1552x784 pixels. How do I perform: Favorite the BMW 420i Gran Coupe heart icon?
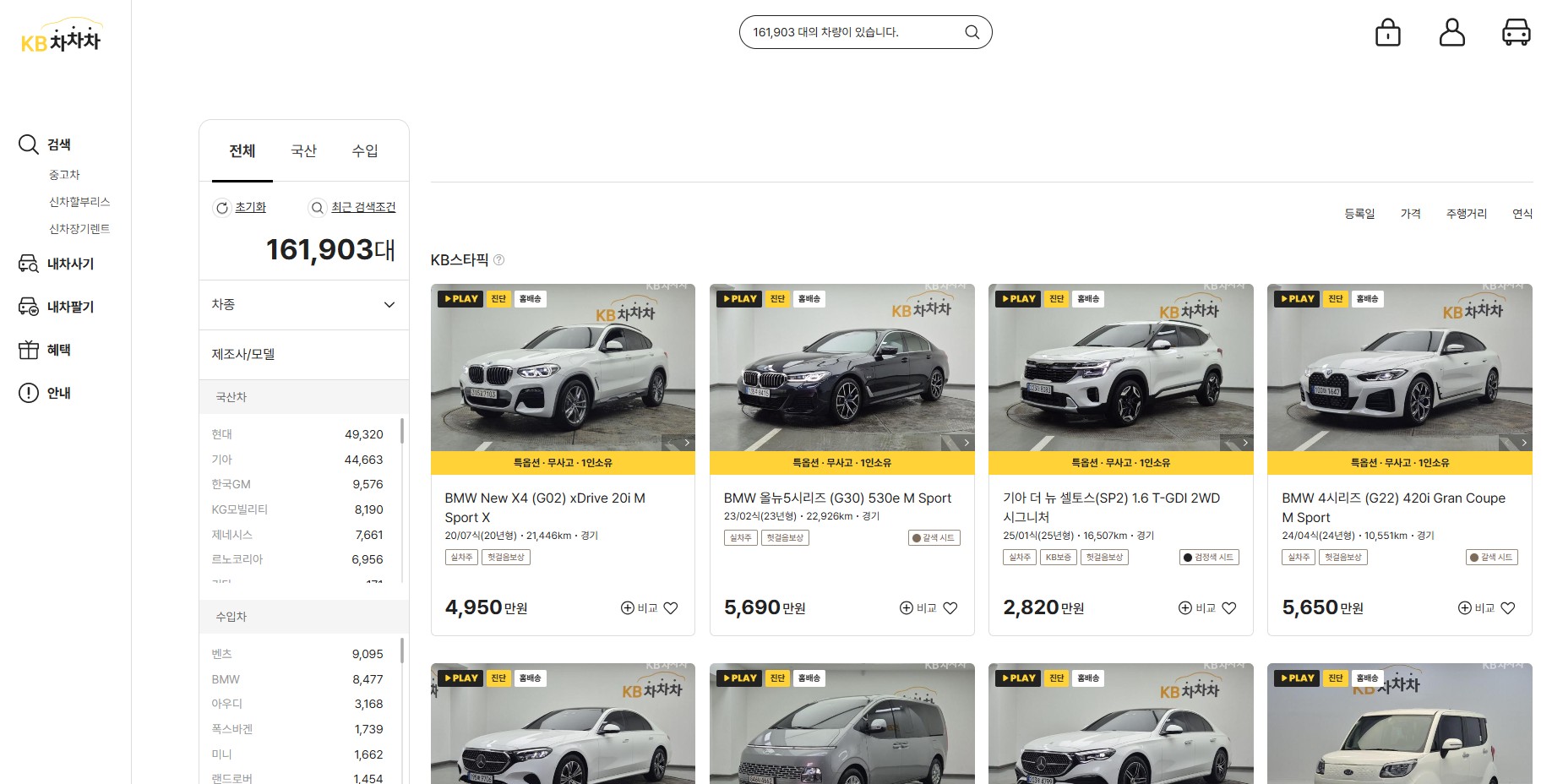pos(1508,608)
